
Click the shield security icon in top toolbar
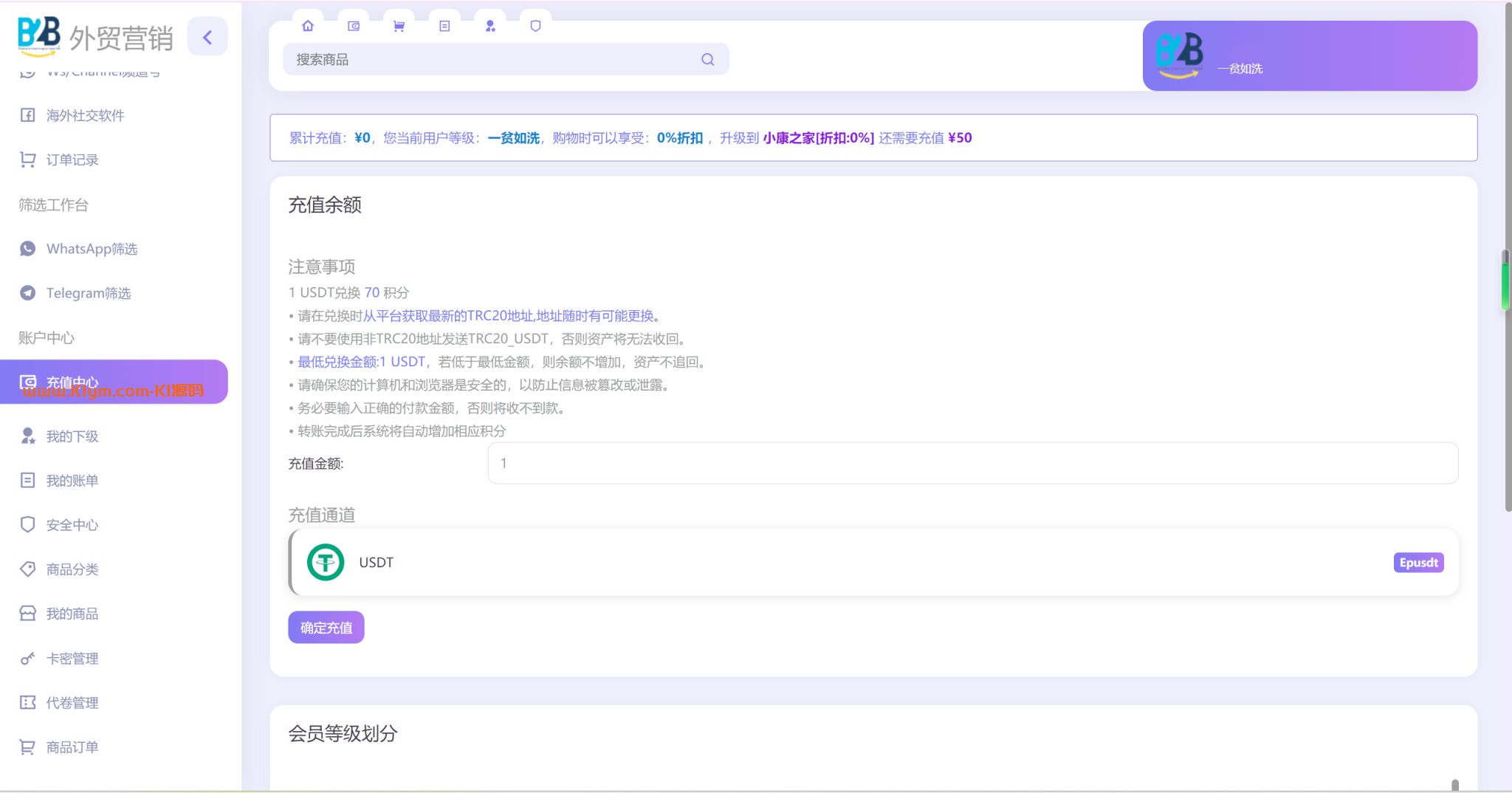[536, 26]
